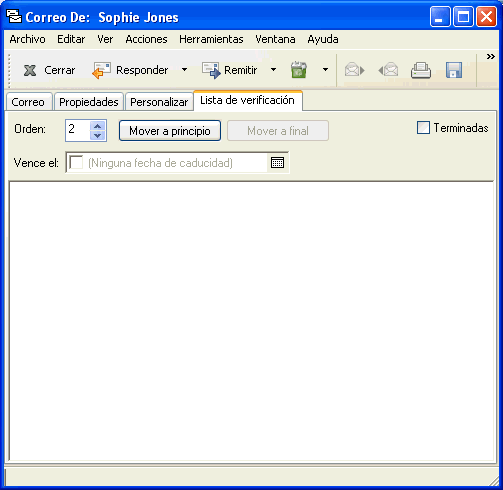
Task: Select the Lista de verificación tab
Action: pos(247,100)
